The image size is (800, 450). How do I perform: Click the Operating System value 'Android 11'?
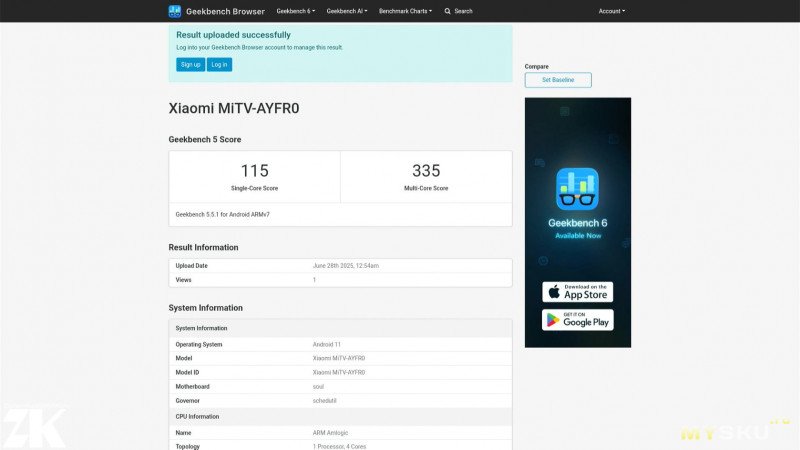pos(327,345)
